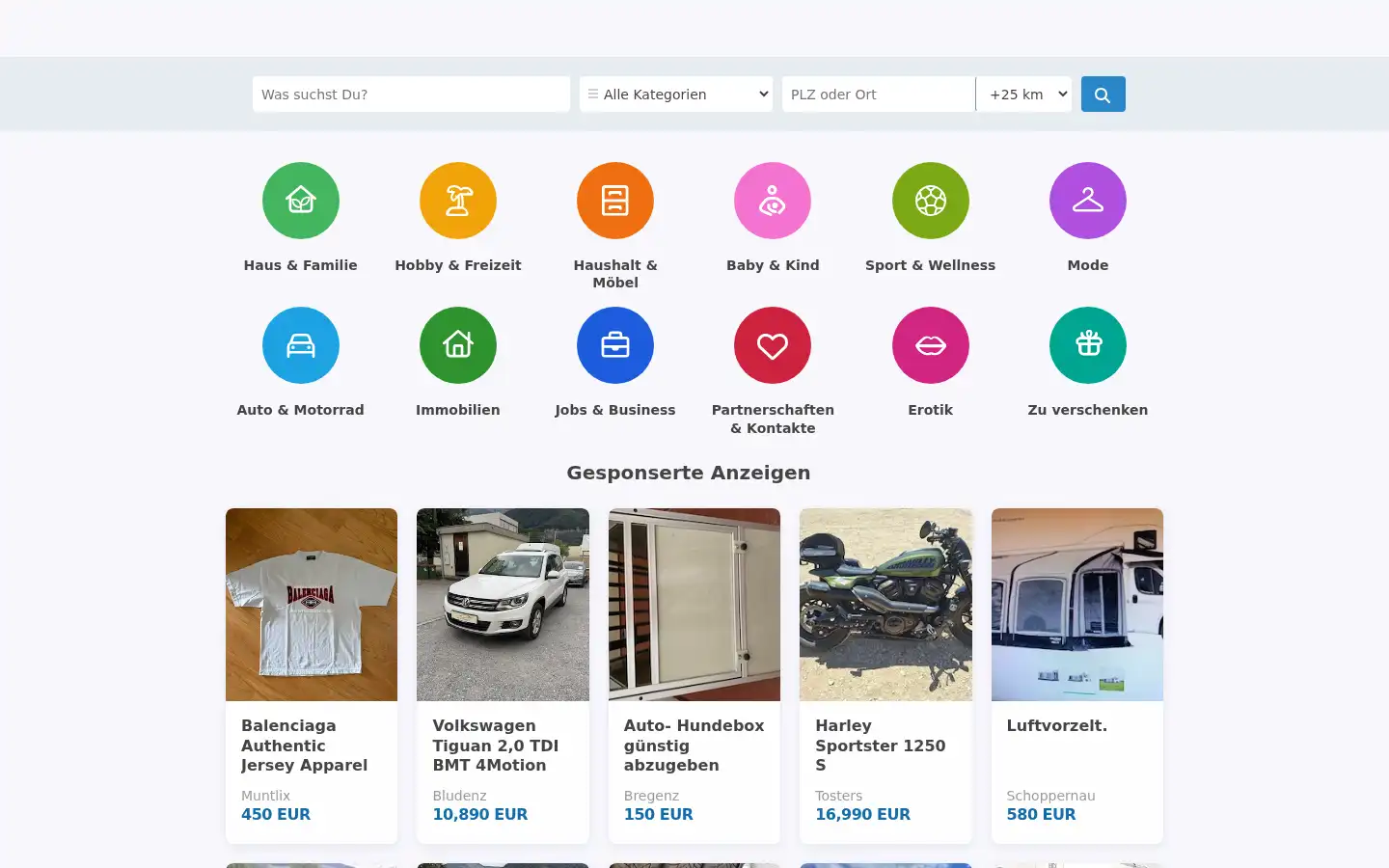The width and height of the screenshot is (1389, 868).
Task: Click the Jobs & Business label
Action: click(x=615, y=410)
